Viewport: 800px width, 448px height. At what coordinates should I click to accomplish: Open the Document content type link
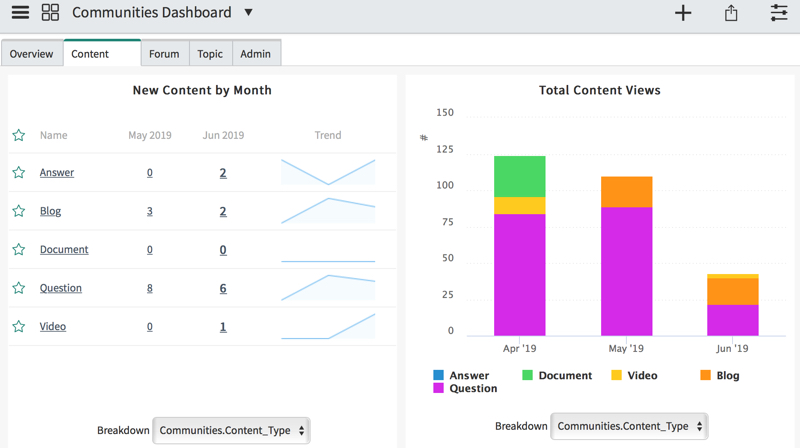coord(64,250)
